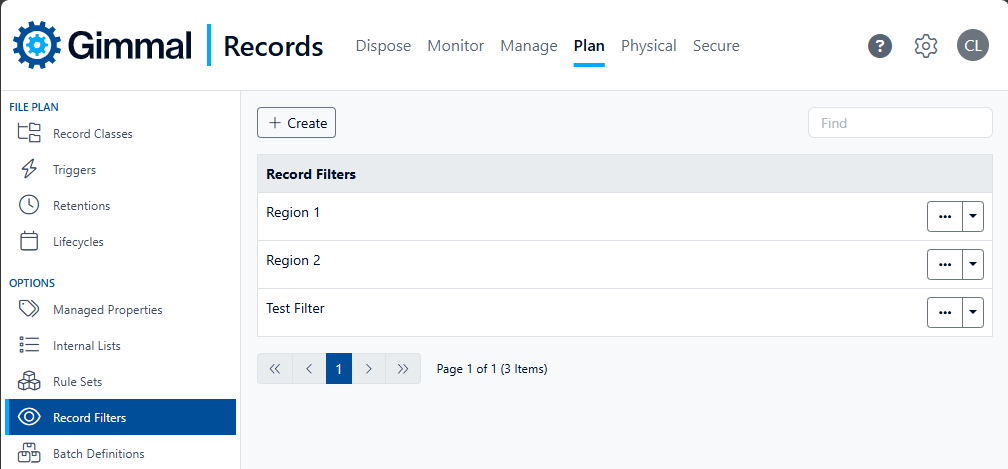The height and width of the screenshot is (469, 1008).
Task: Open Batch Definitions in sidebar
Action: [x=98, y=454]
